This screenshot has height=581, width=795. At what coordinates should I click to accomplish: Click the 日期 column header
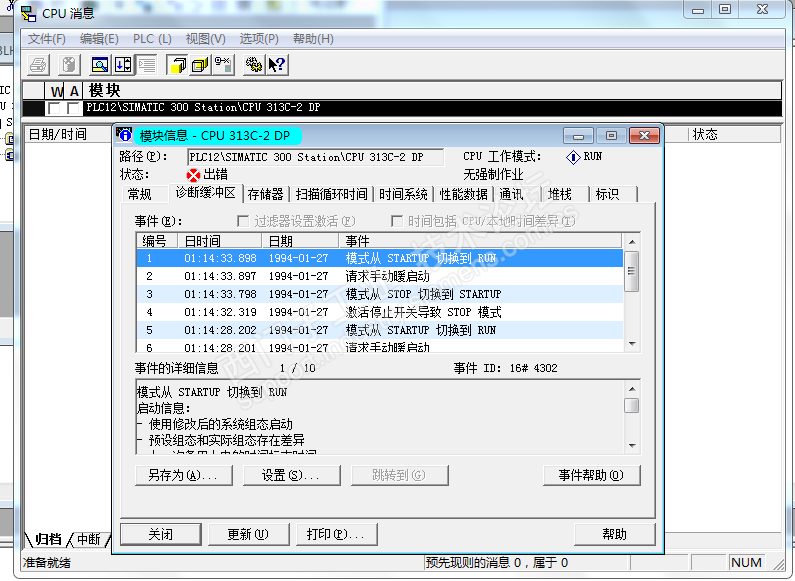click(300, 241)
